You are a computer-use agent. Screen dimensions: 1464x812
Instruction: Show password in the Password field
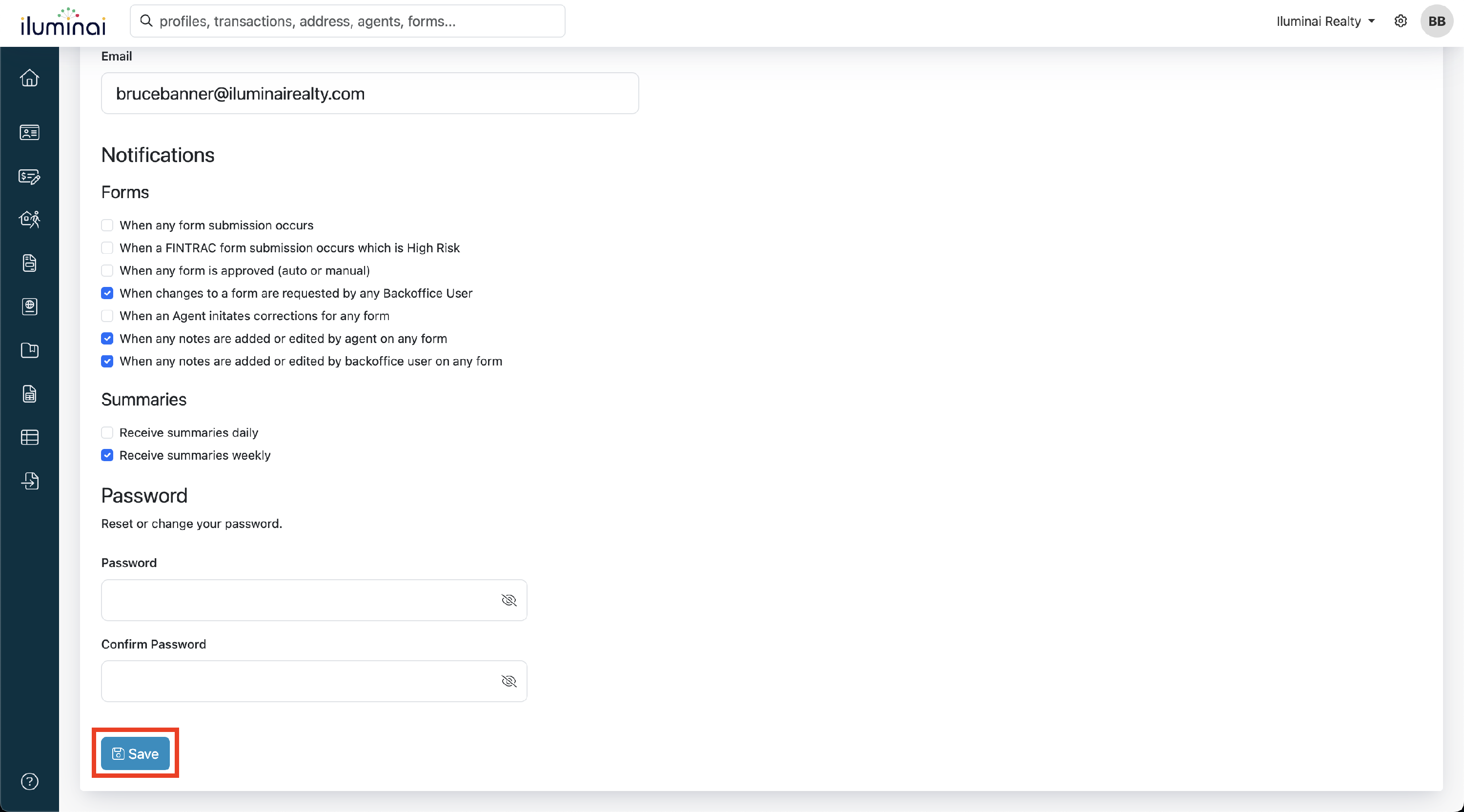tap(508, 600)
